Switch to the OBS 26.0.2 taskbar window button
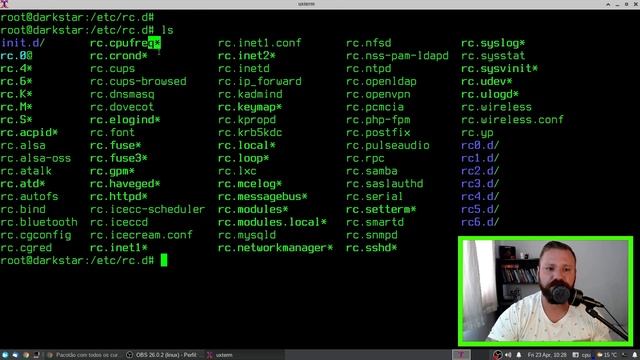640x360 pixels. pos(162,355)
